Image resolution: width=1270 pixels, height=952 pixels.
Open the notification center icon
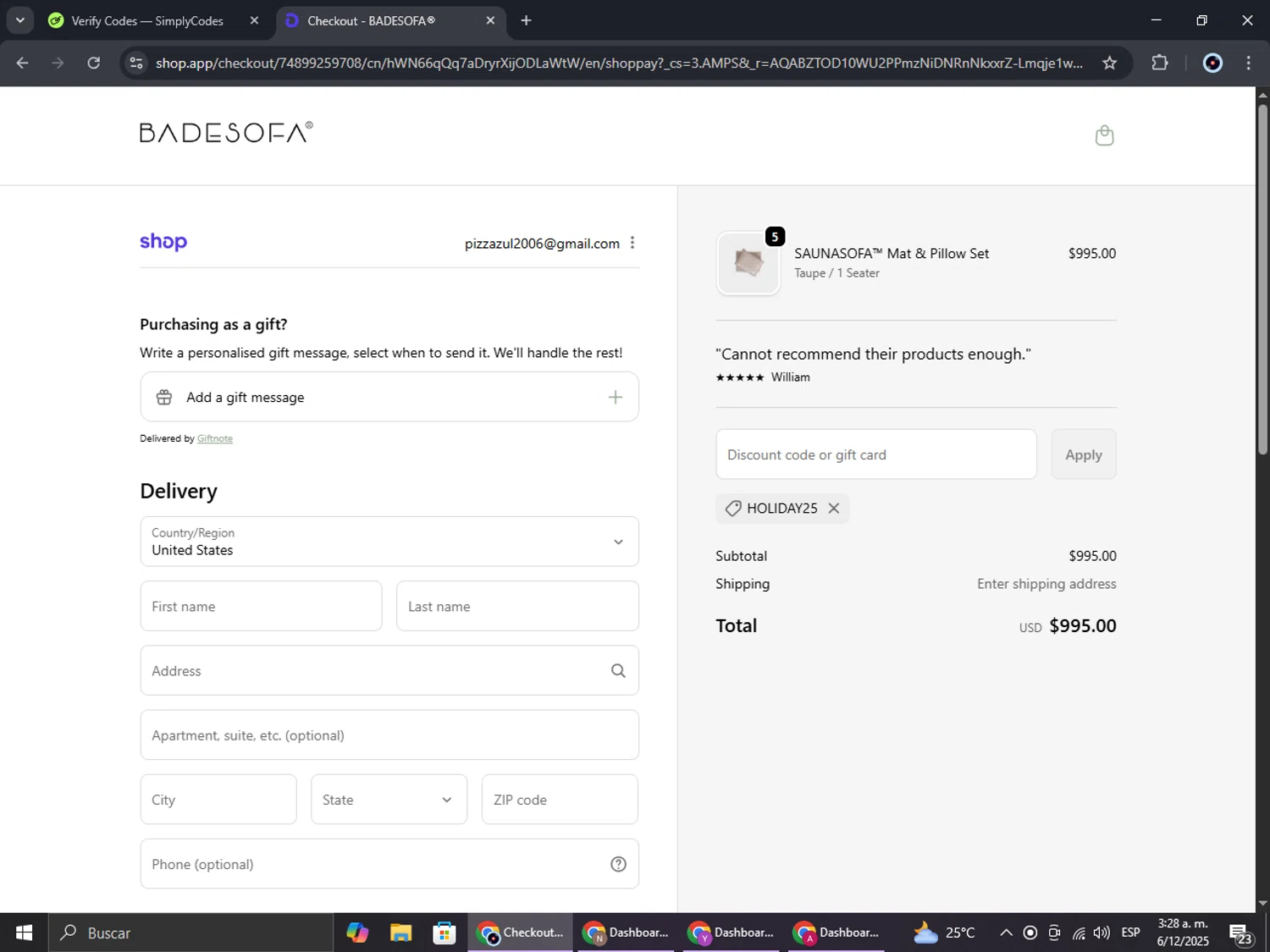click(1241, 933)
